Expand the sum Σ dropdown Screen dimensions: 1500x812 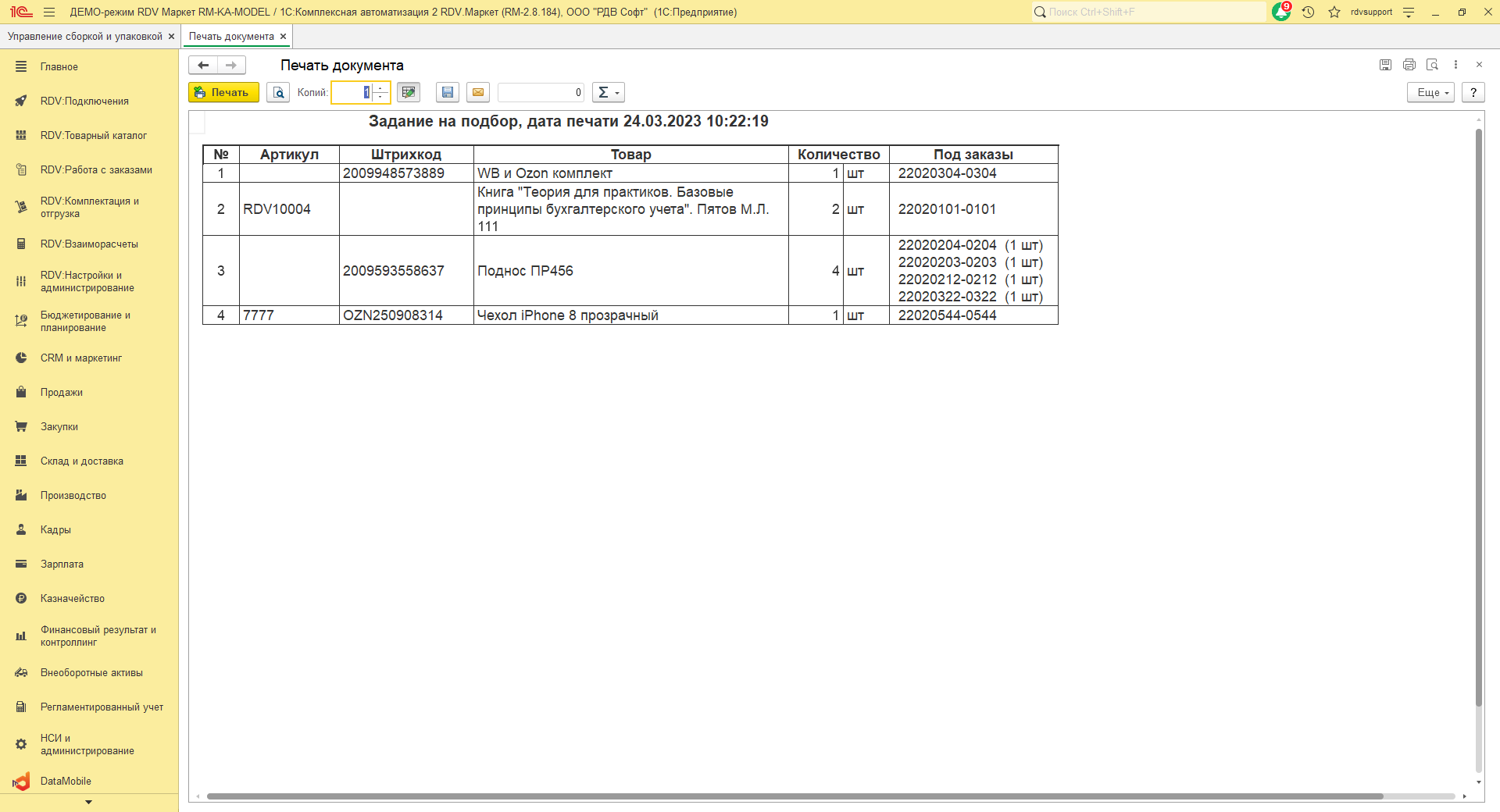pos(608,92)
